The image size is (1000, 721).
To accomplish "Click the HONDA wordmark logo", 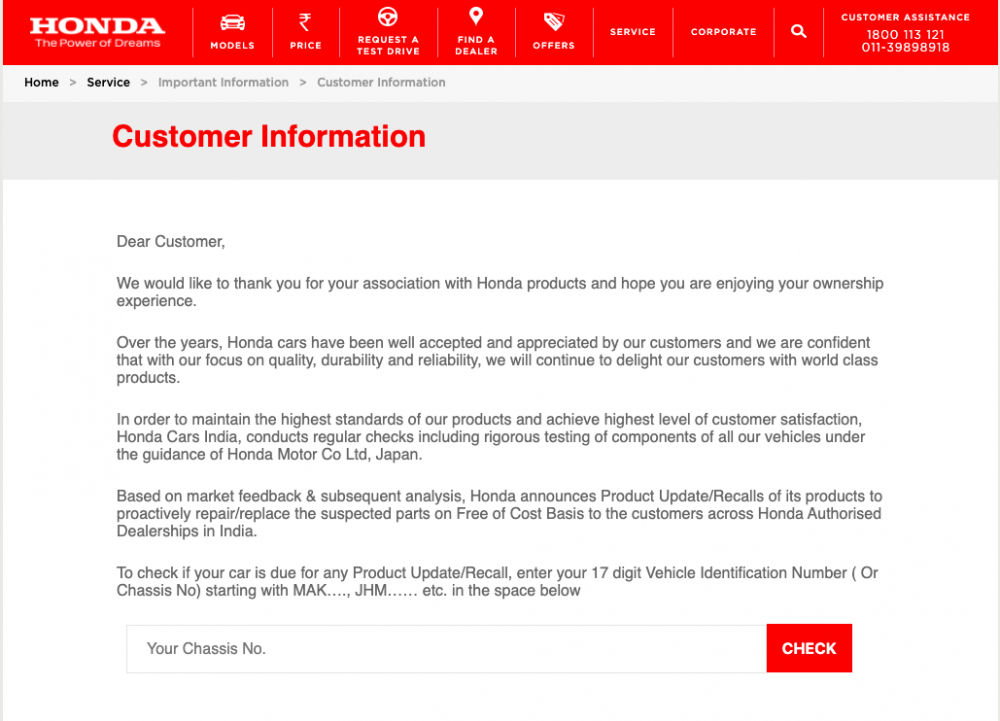I will [x=97, y=26].
